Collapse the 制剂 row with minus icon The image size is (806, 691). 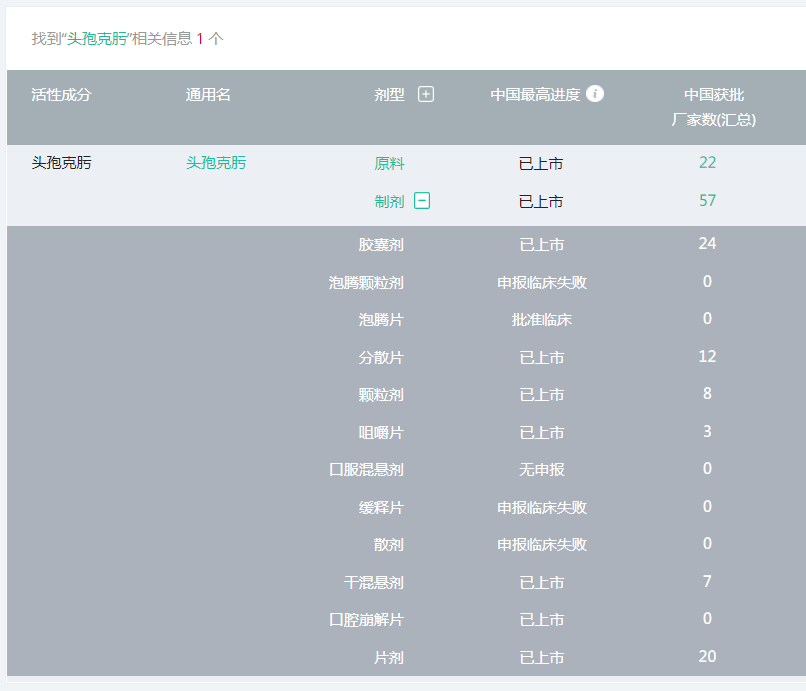click(x=422, y=201)
